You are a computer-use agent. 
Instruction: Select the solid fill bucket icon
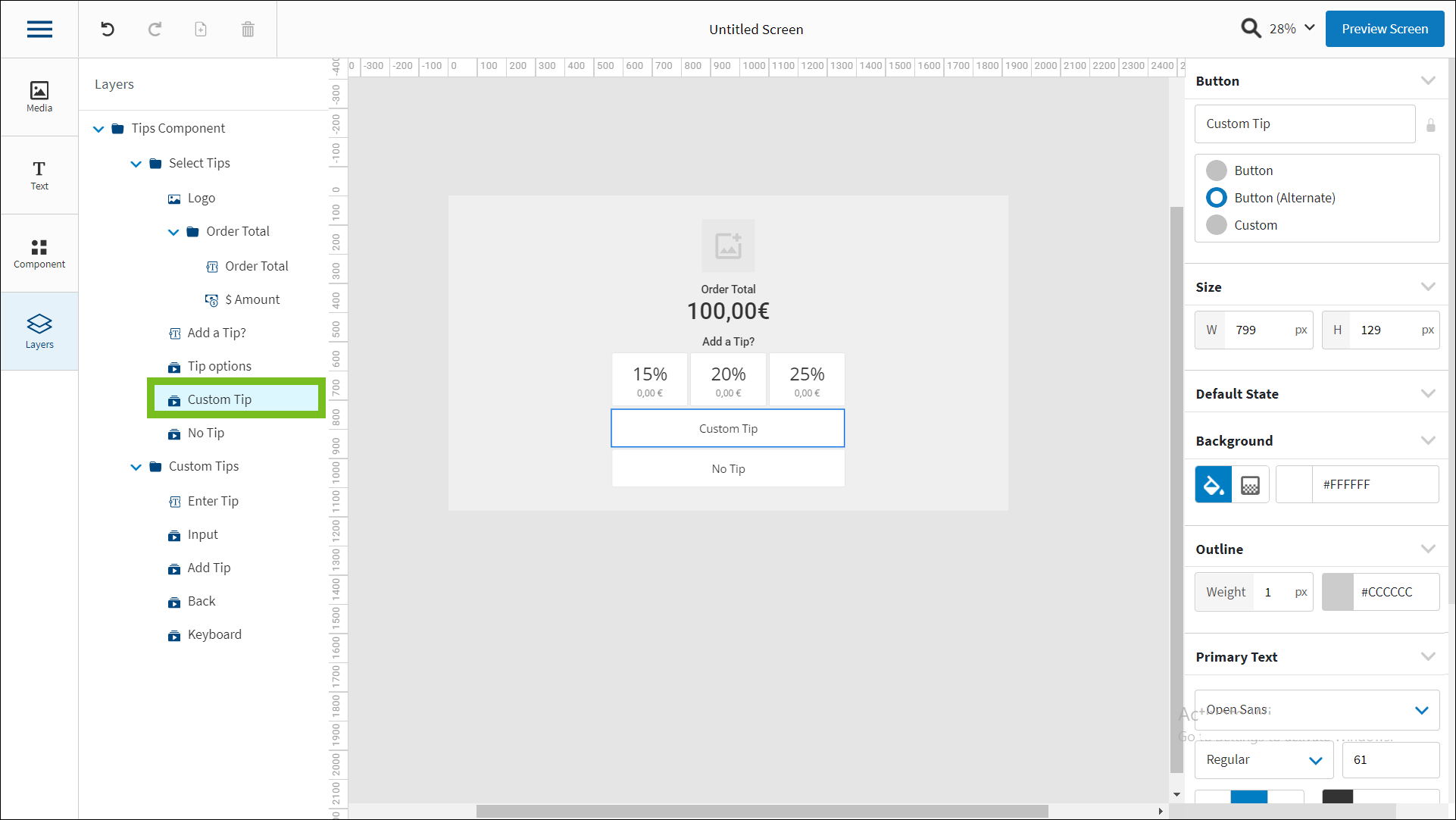[1213, 485]
